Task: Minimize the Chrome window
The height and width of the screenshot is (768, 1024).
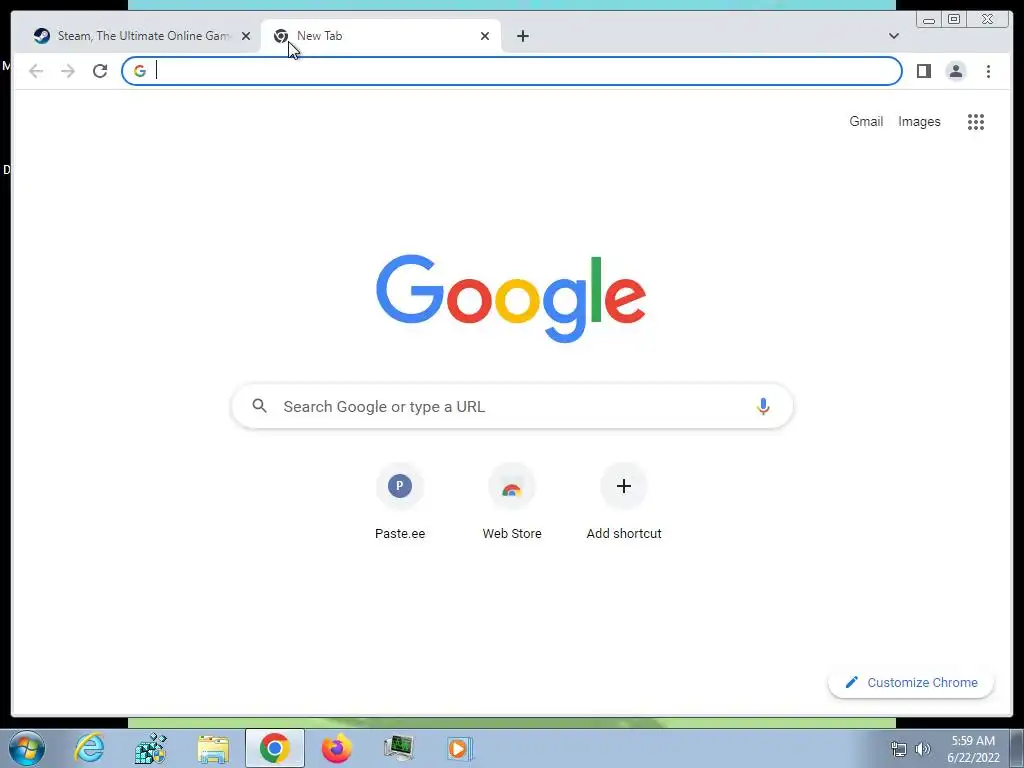Action: [929, 19]
